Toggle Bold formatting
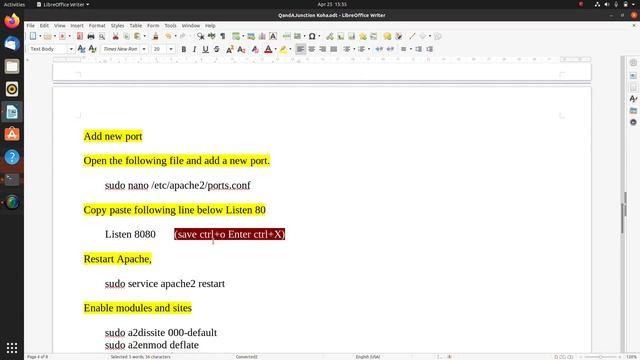Image resolution: width=640 pixels, height=360 pixels. click(184, 49)
